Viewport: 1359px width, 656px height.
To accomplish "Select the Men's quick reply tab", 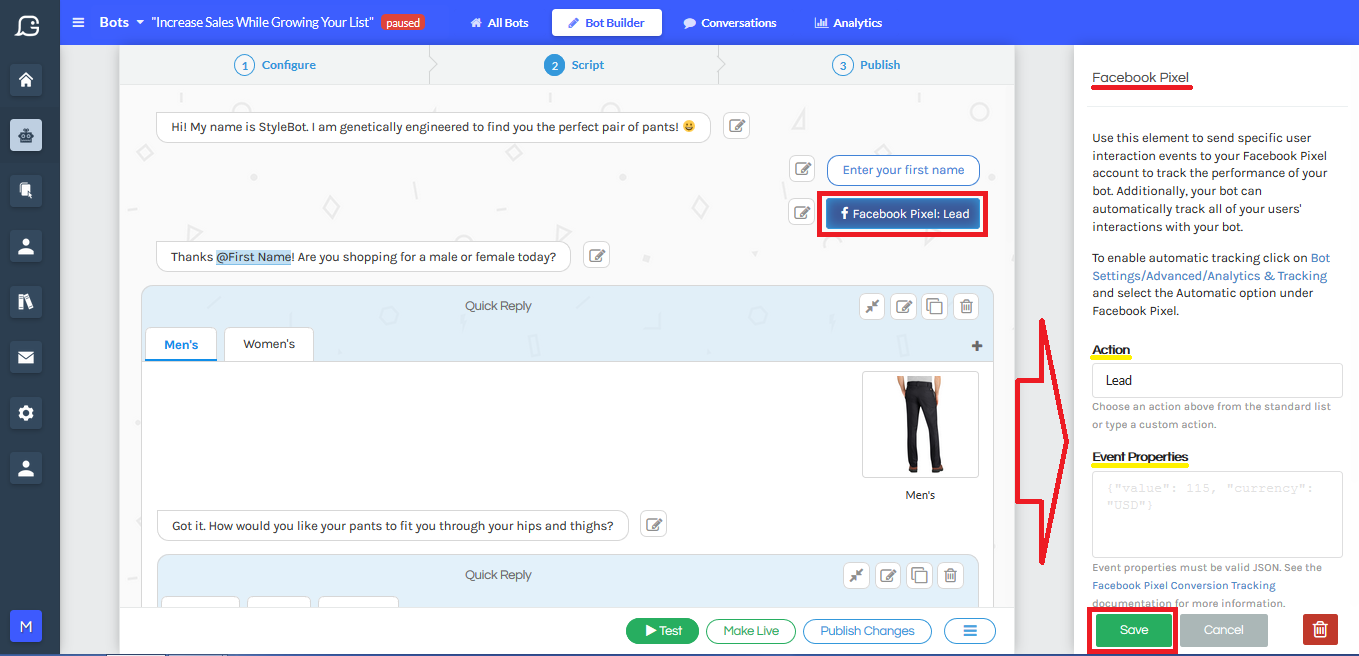I will click(181, 344).
